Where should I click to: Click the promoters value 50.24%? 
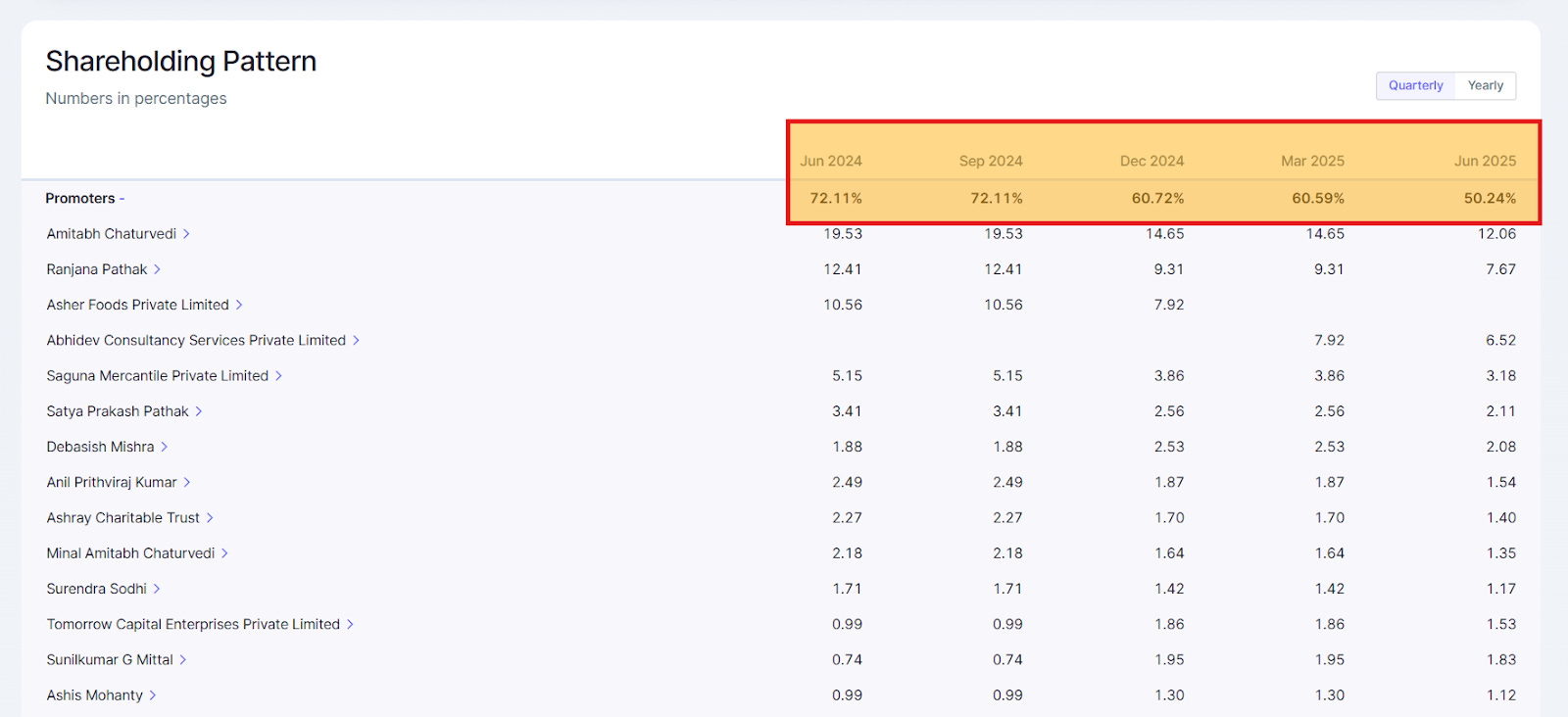coord(1491,198)
